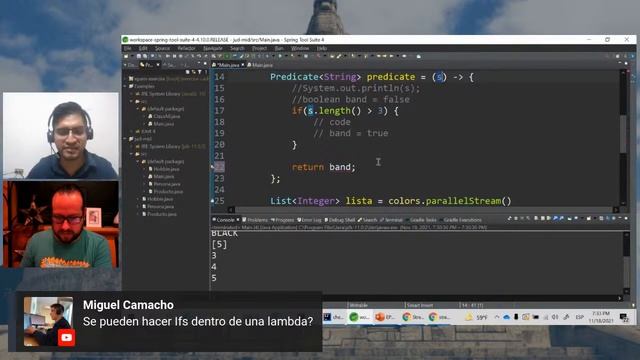
Task: Switch to the unsaved *Main.java editor tab
Action: 227,65
